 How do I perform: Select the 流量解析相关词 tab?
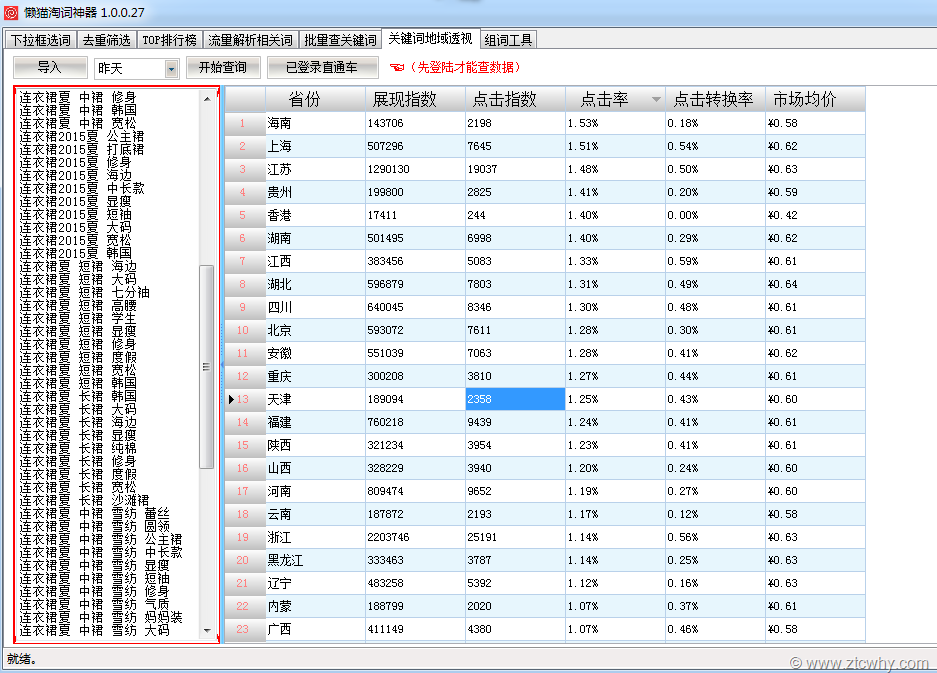point(250,40)
